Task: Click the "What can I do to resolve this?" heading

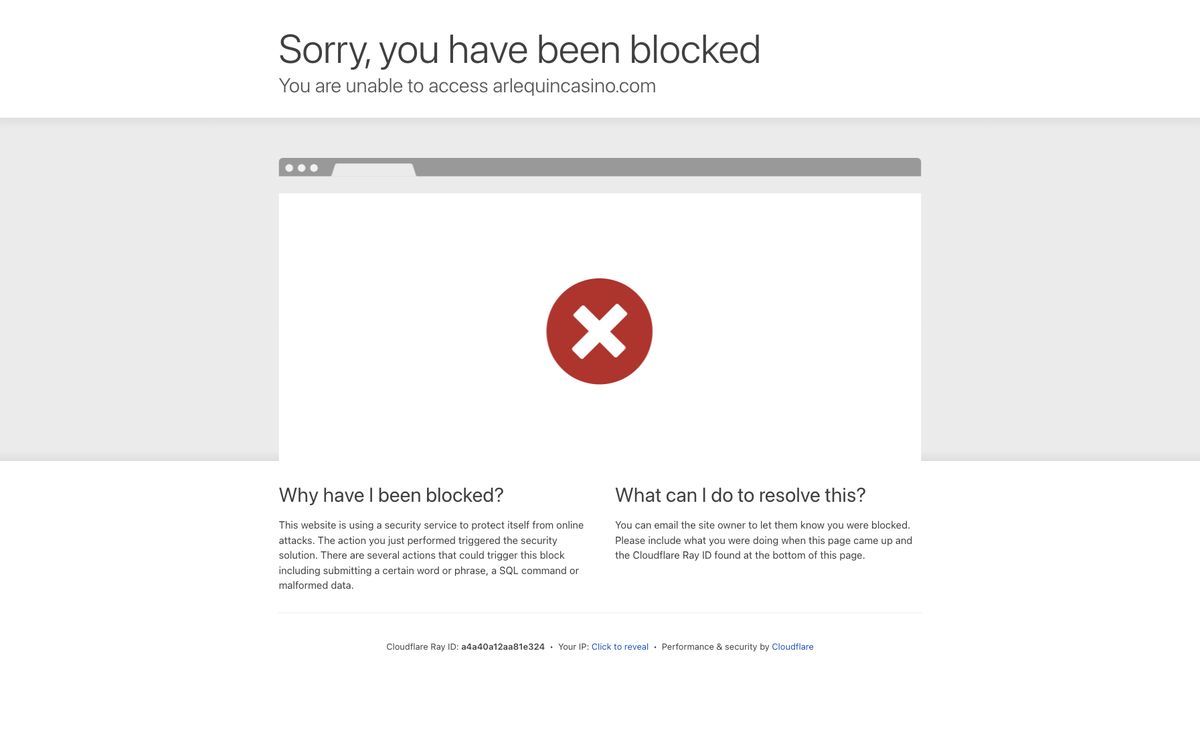Action: (x=740, y=495)
